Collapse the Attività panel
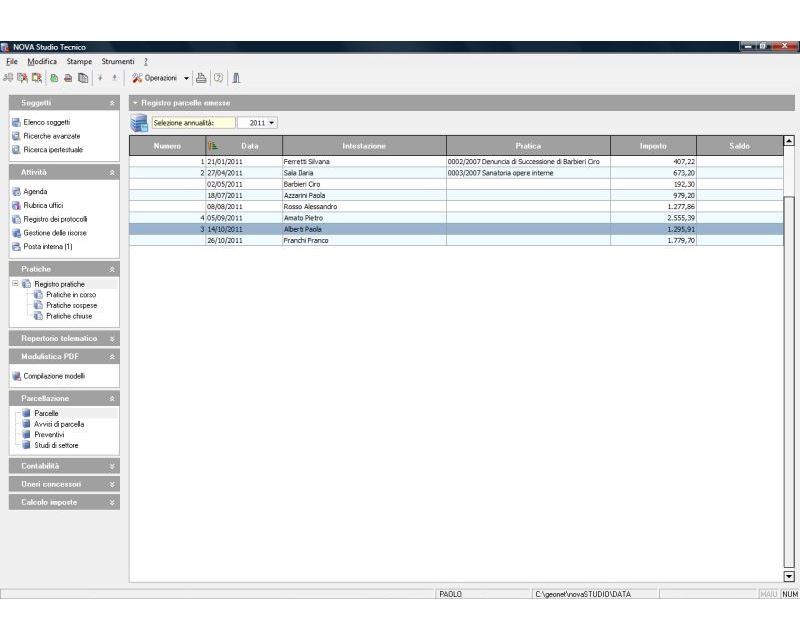This screenshot has width=800, height=640. [112, 173]
